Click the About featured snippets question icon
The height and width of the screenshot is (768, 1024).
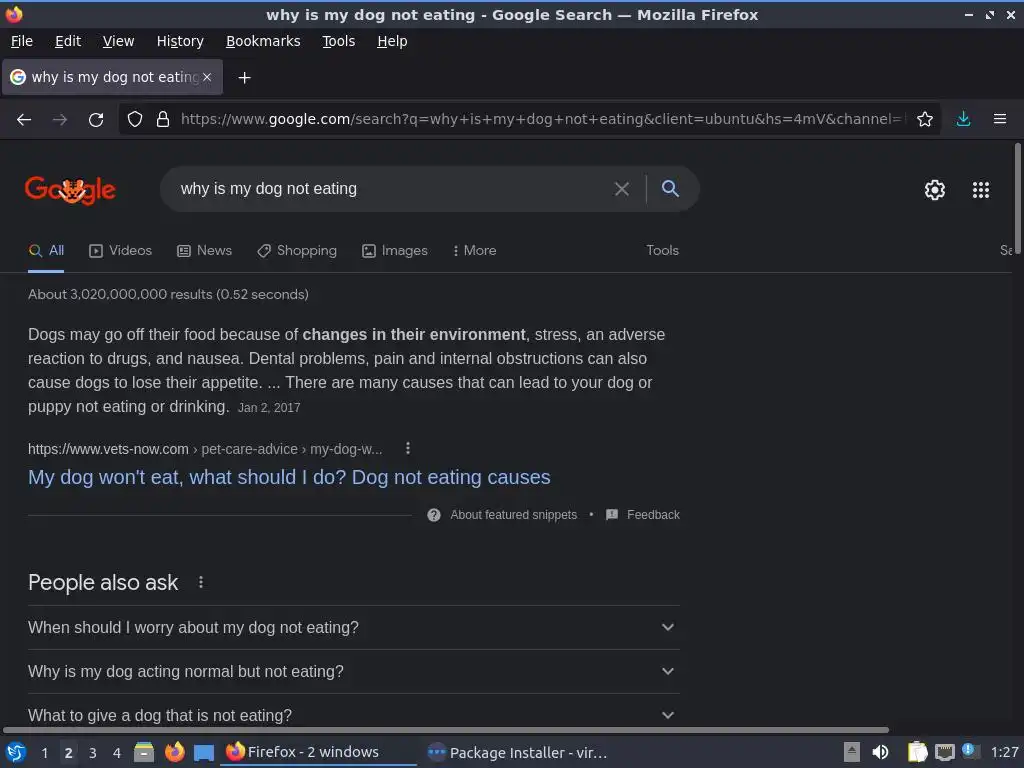[x=434, y=515]
